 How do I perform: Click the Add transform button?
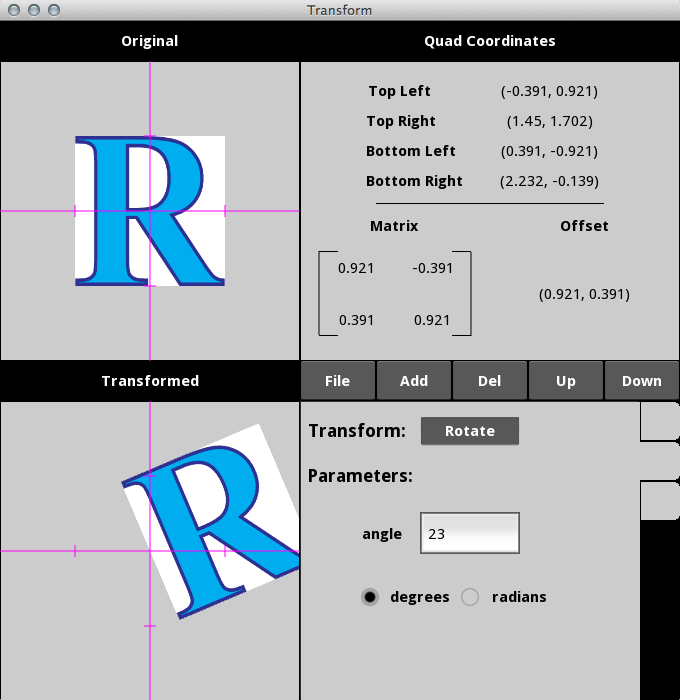point(414,381)
